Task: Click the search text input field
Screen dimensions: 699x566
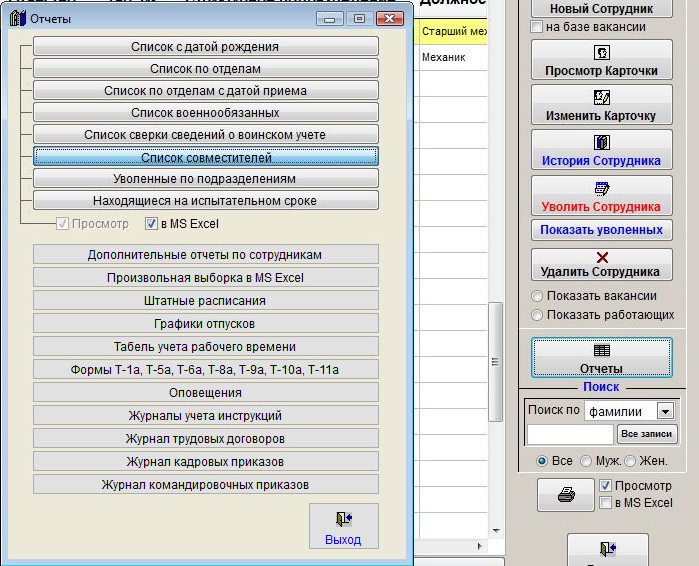Action: pos(570,435)
